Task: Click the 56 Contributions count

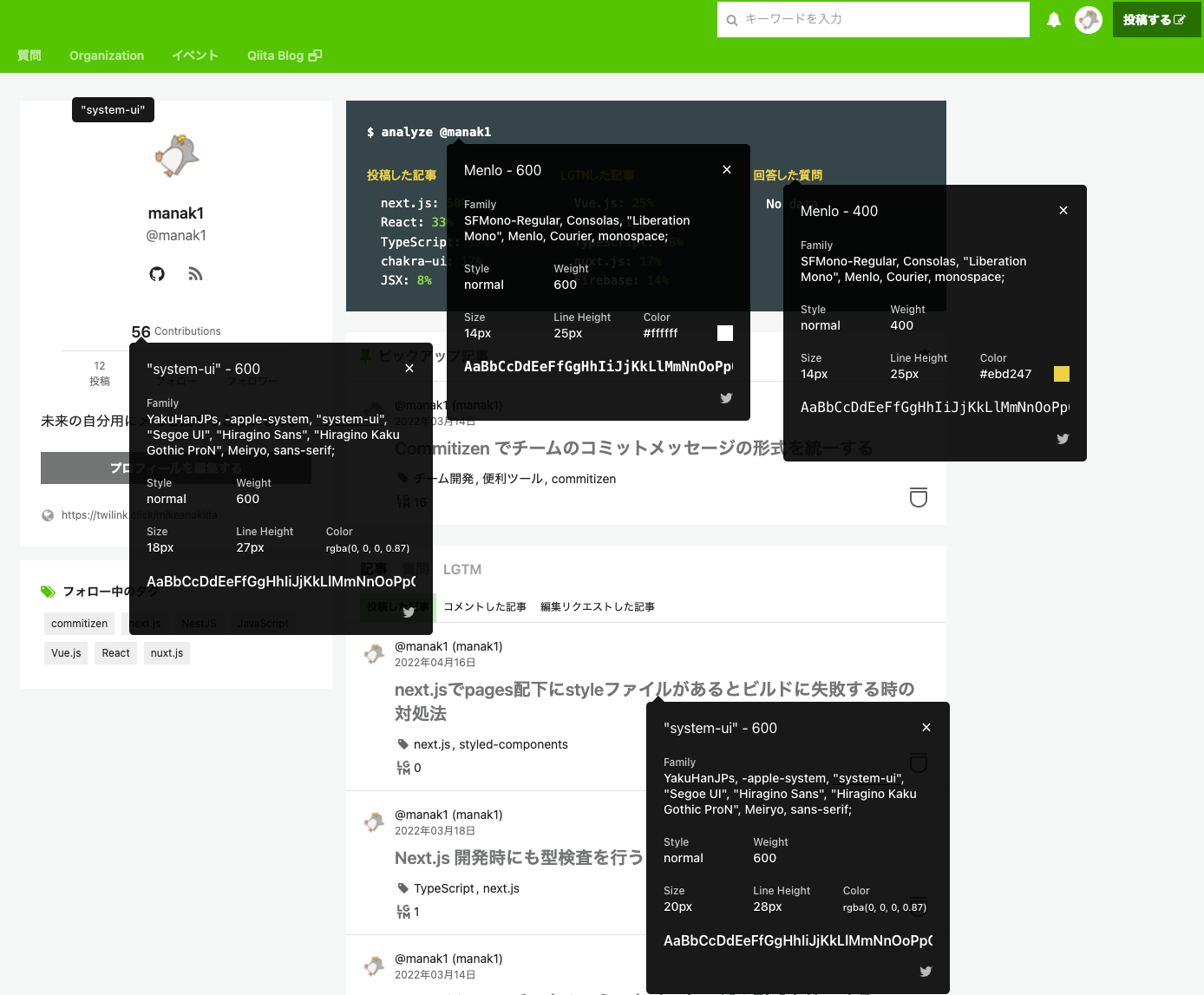Action: pyautogui.click(x=176, y=331)
